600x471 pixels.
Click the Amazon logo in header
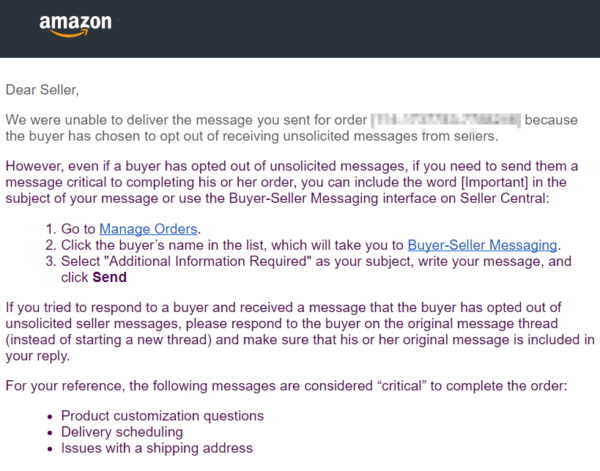tap(75, 26)
